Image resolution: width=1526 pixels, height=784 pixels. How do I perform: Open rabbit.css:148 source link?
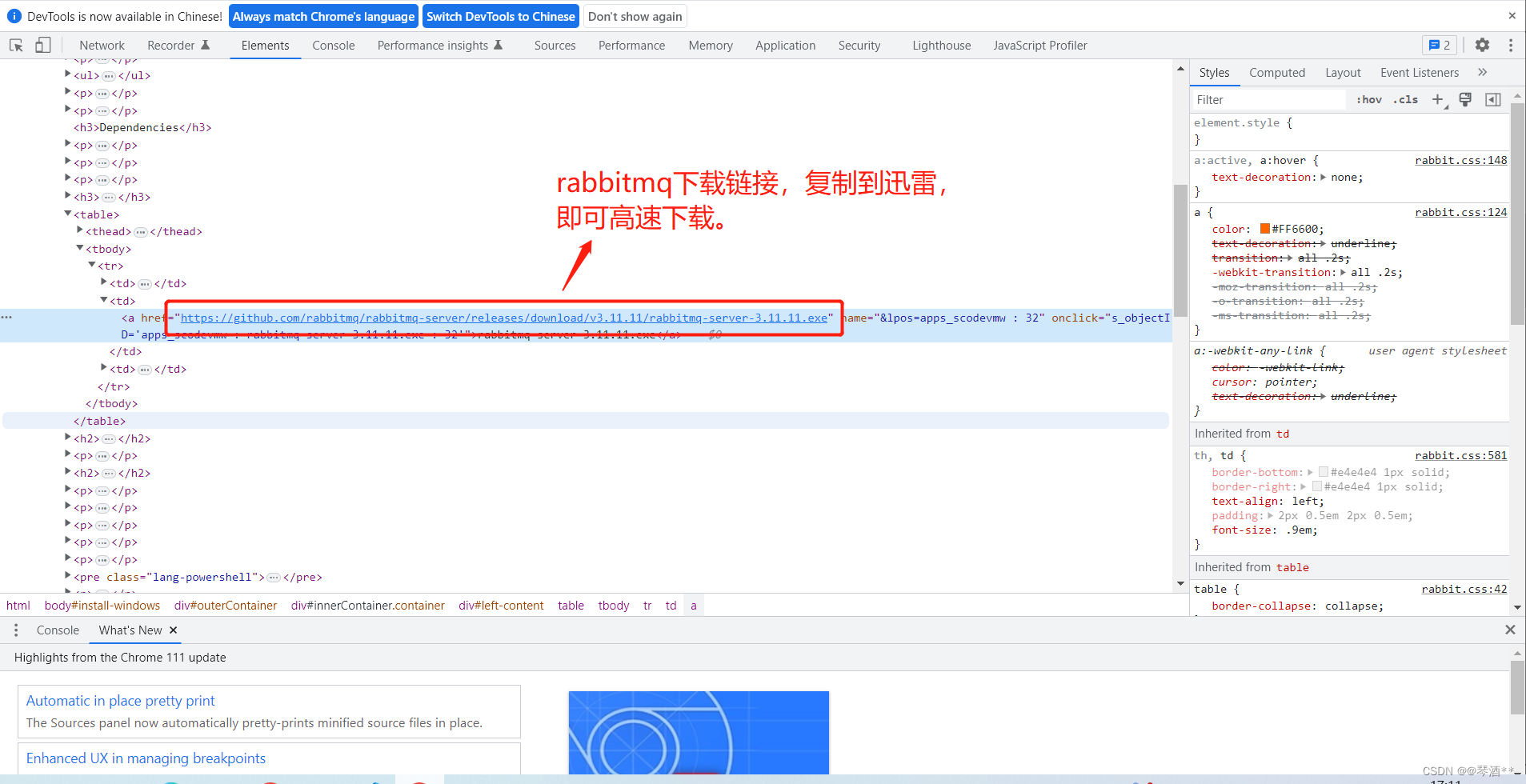click(x=1460, y=160)
